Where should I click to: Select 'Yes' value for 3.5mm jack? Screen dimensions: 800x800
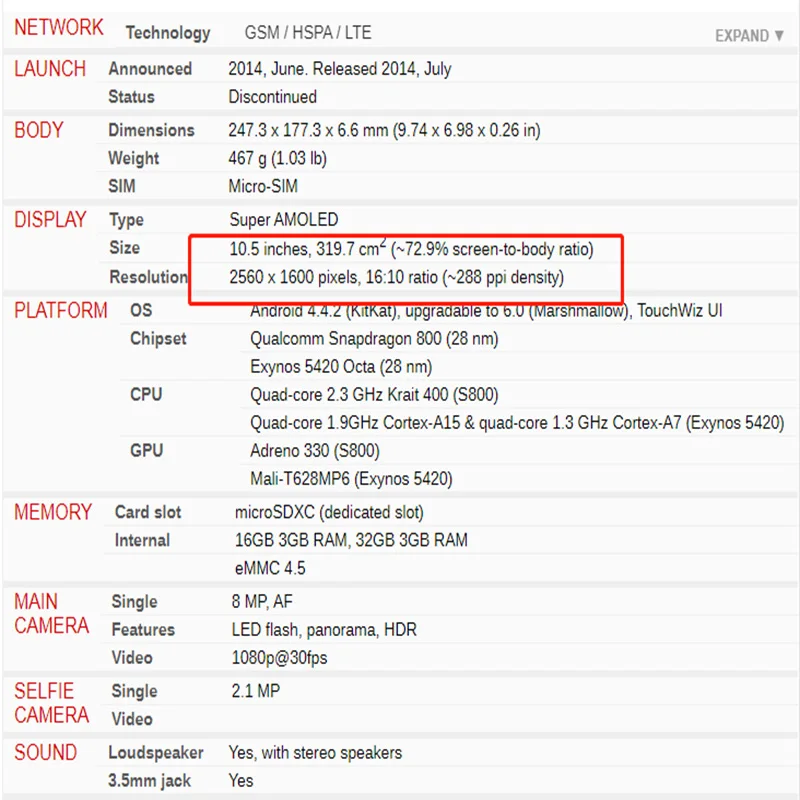click(x=240, y=781)
